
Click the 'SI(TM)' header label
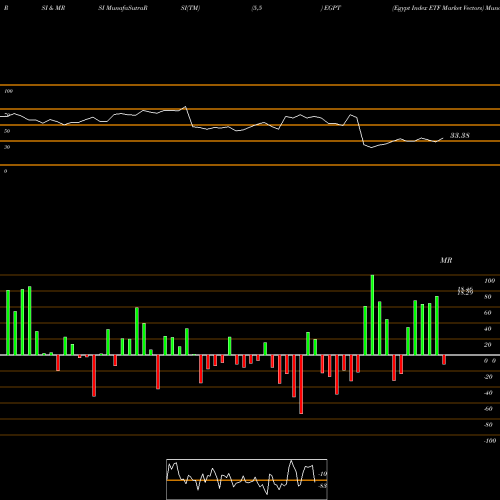[190, 8]
